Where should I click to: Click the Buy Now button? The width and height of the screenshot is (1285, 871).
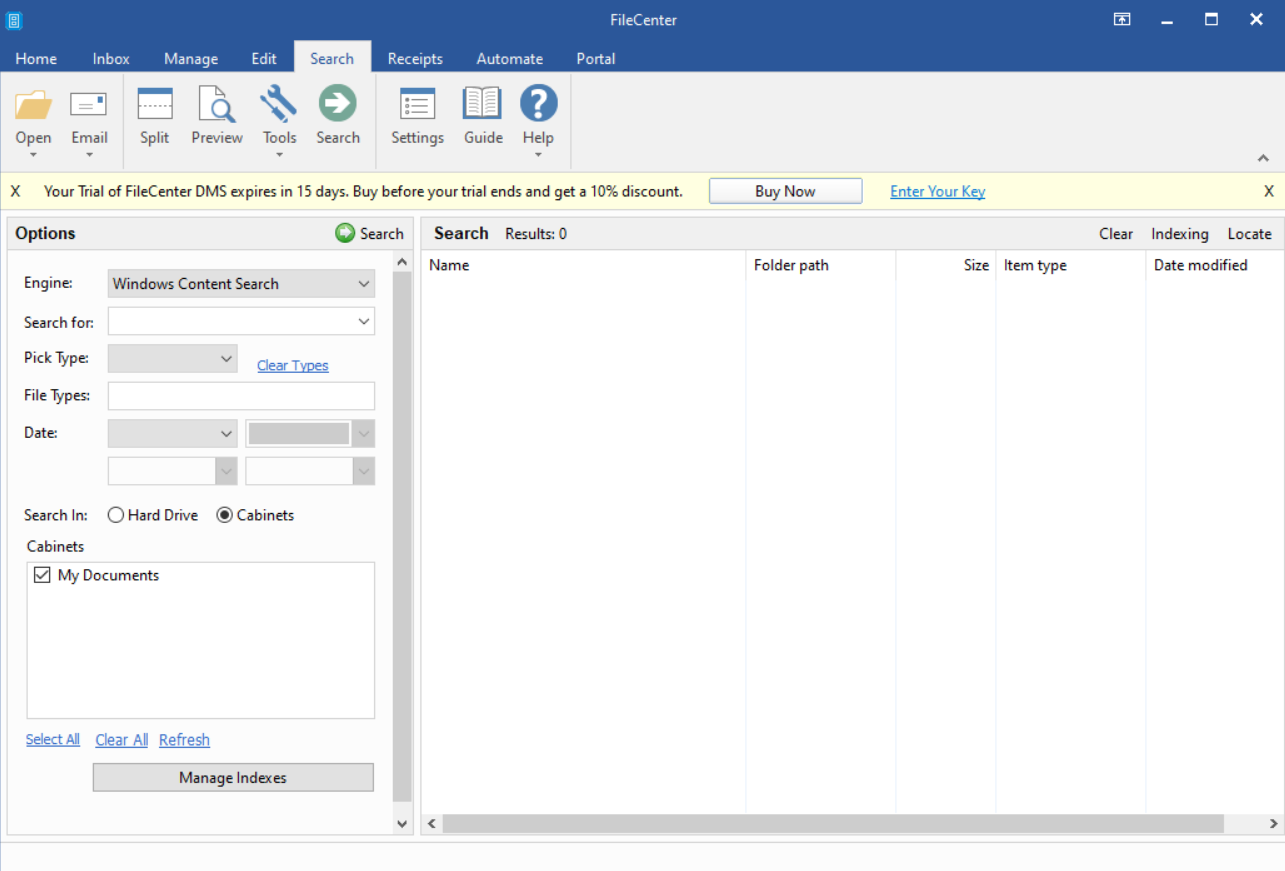click(x=785, y=190)
